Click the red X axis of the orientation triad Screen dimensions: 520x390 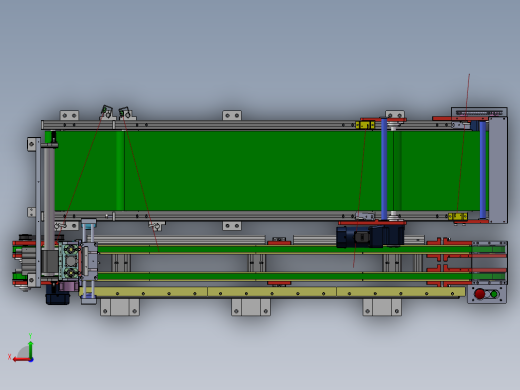click(x=22, y=359)
